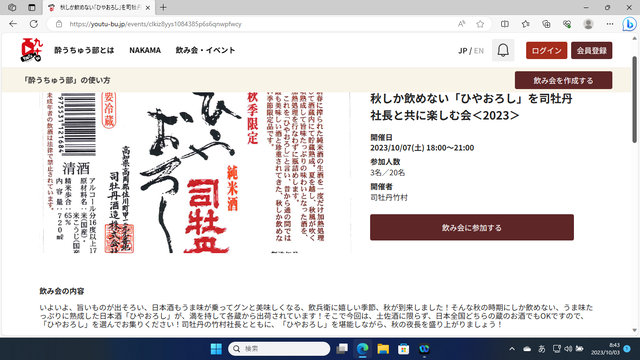Open 「酔うちゅう部」の使い方 link
The width and height of the screenshot is (640, 360).
click(67, 80)
